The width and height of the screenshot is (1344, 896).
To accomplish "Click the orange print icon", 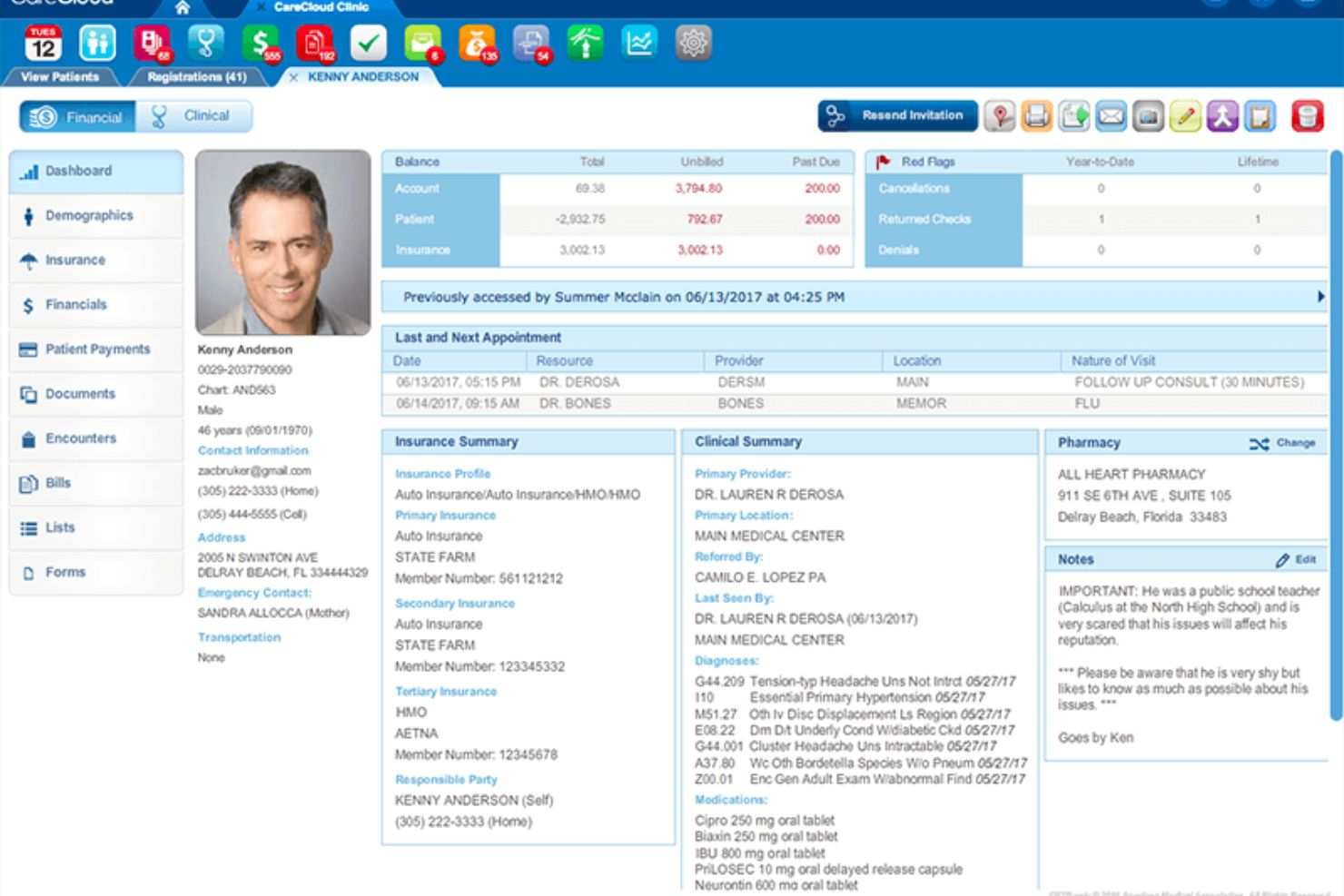I will [x=1036, y=116].
